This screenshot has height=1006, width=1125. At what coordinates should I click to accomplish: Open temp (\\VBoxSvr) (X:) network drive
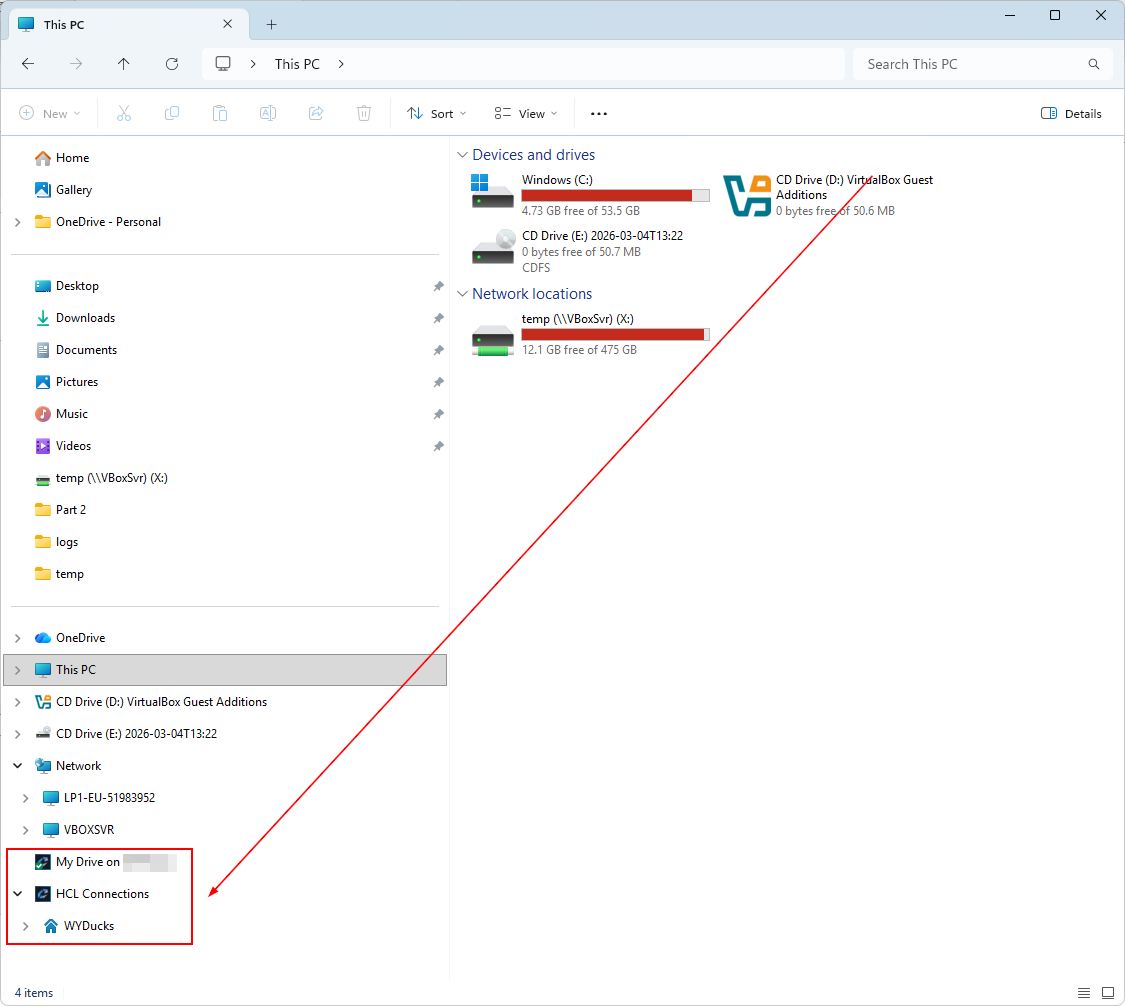tap(493, 335)
